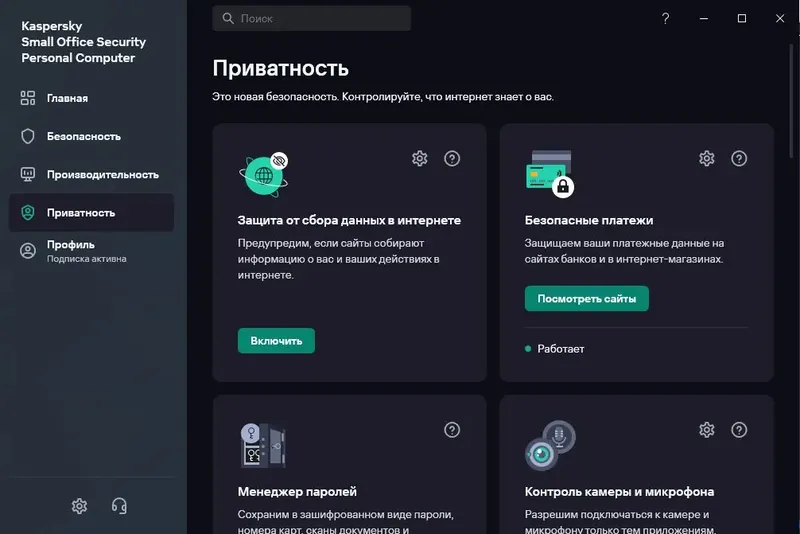This screenshot has width=800, height=534.
Task: Click the vertical scrollbar on the right
Action: point(792,102)
